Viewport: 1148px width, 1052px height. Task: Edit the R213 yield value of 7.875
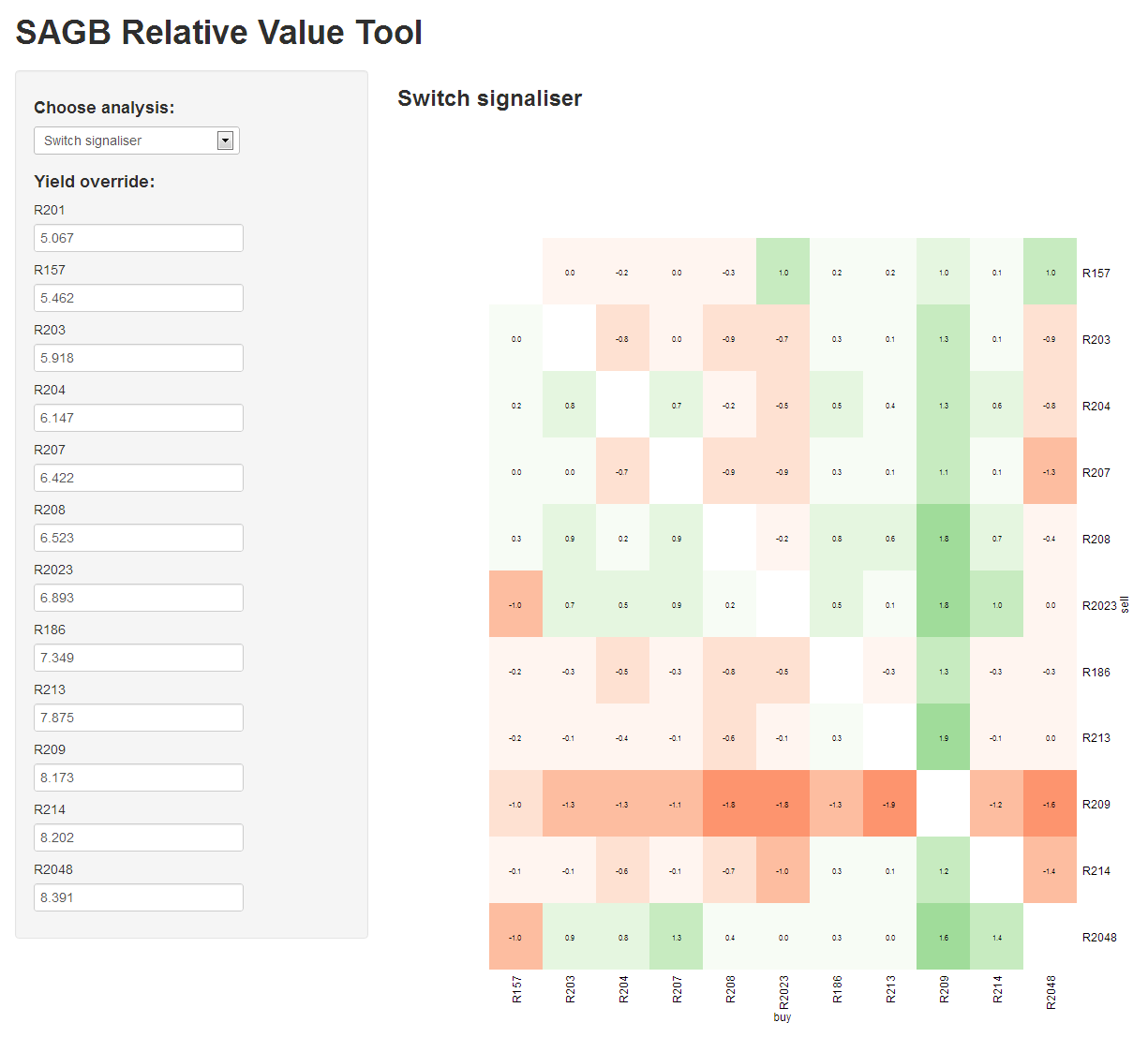click(x=138, y=718)
